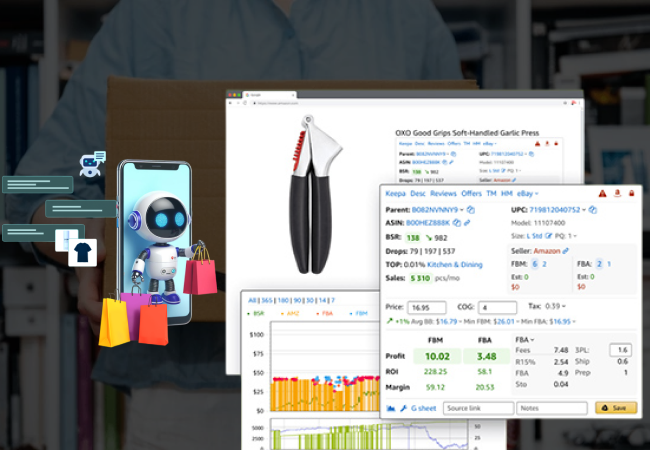The width and height of the screenshot is (650, 450).
Task: Click the chart icon beside G sheet
Action: point(391,408)
